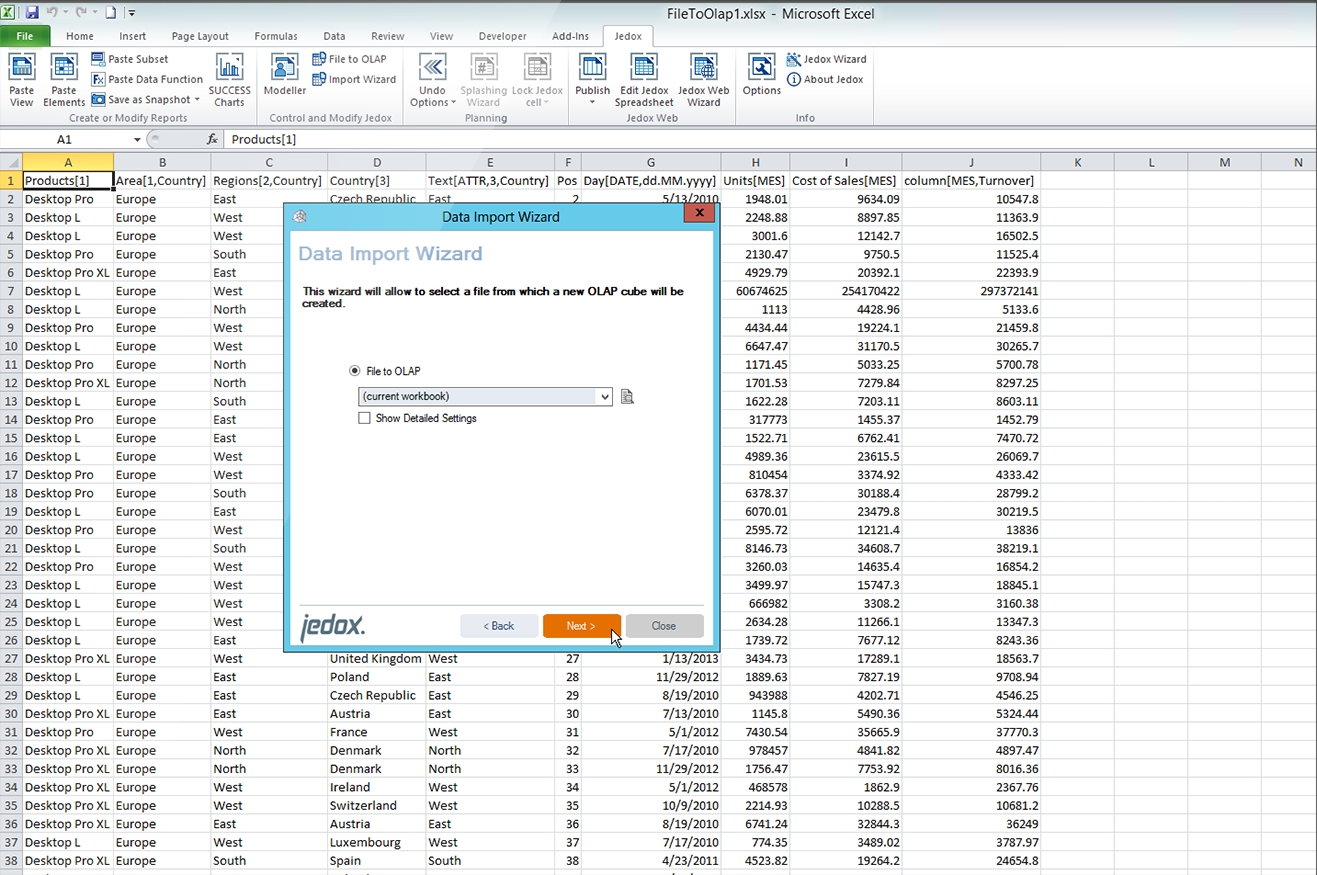Click the insert function fx icon

212,139
